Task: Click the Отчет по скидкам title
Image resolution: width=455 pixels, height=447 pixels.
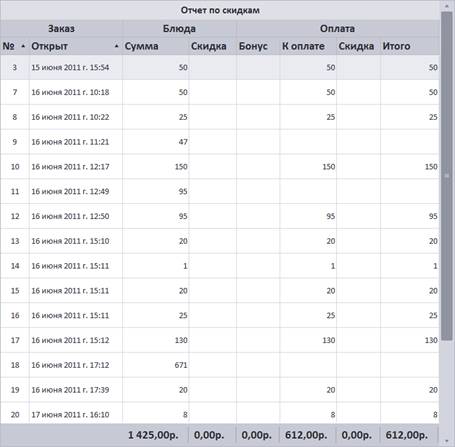Action: click(x=220, y=10)
